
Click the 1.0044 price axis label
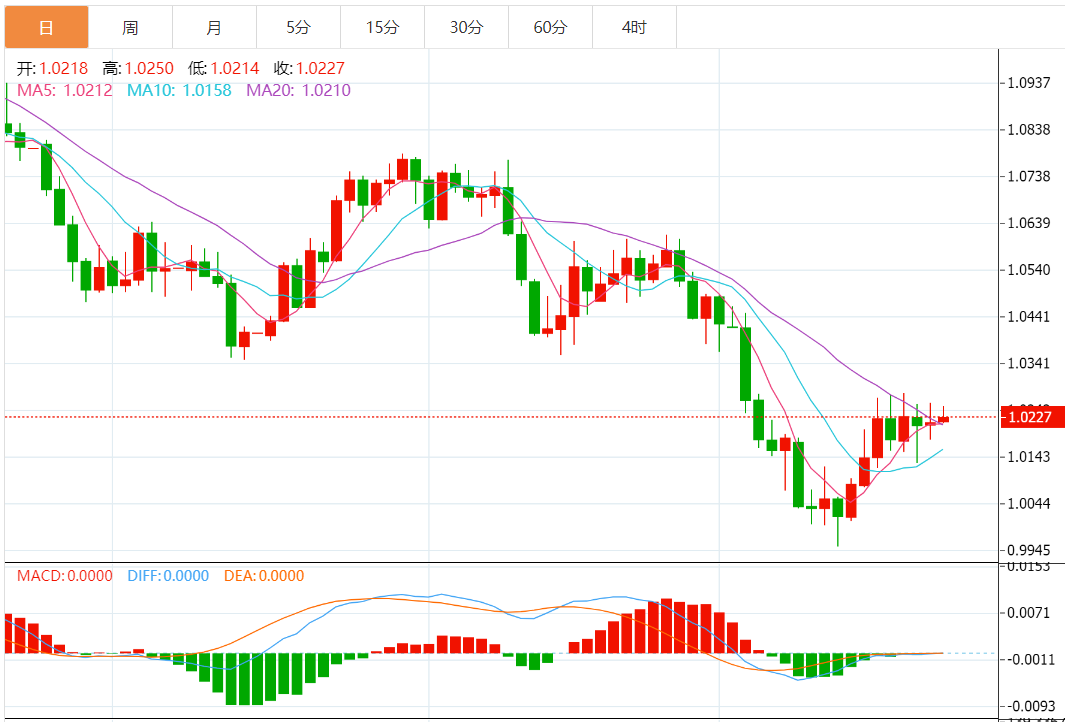point(1029,503)
